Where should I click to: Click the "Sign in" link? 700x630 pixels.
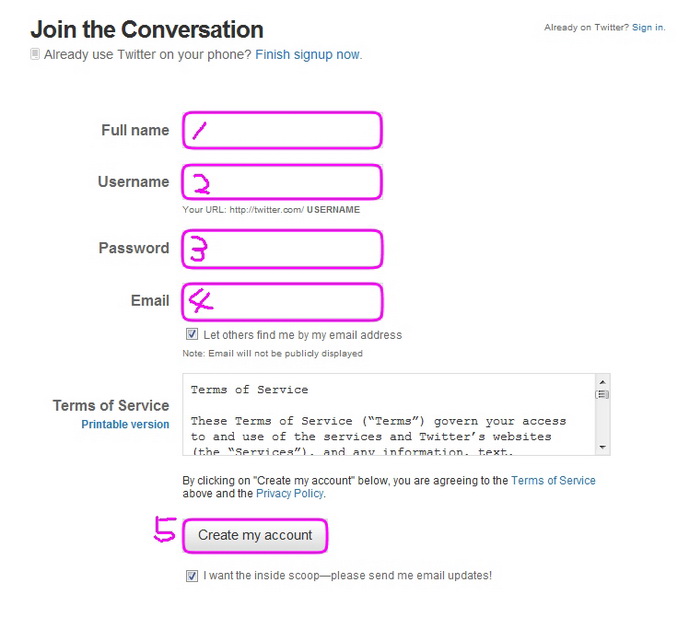click(647, 27)
